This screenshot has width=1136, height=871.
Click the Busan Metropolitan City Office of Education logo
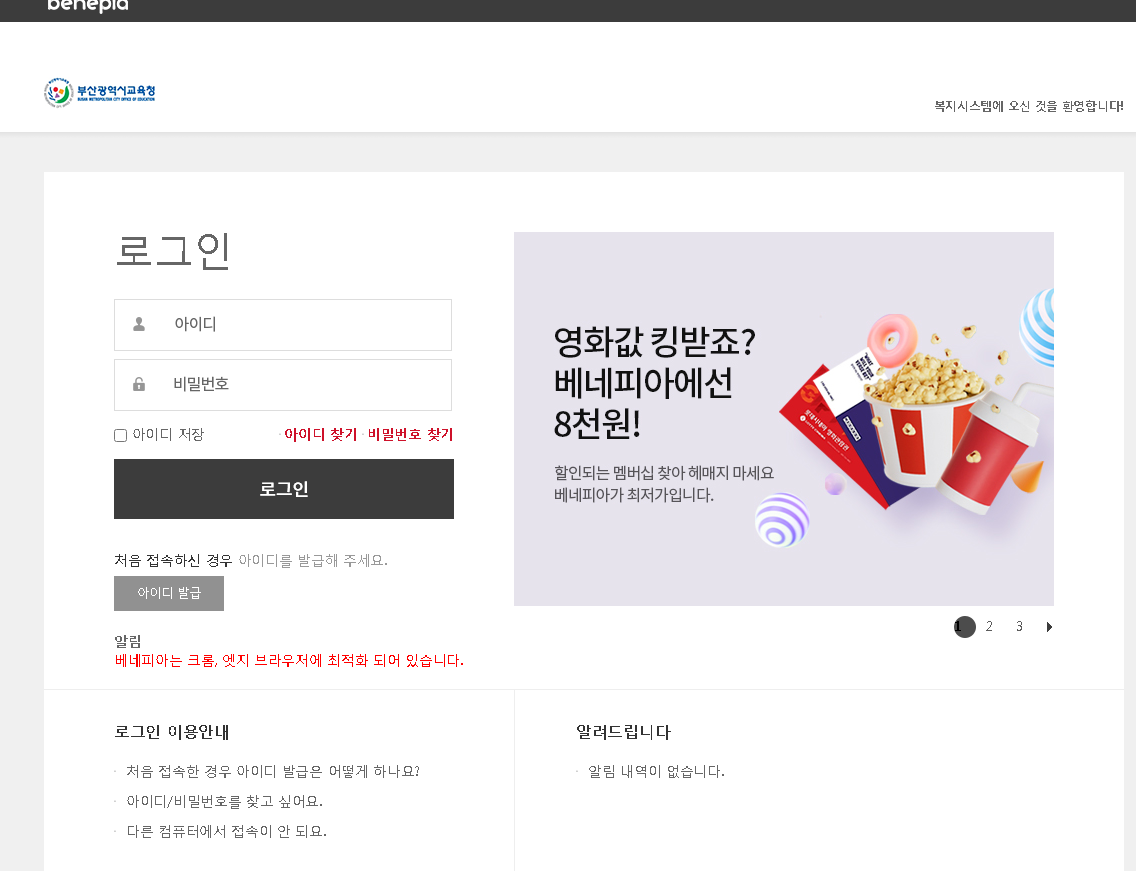[x=100, y=91]
